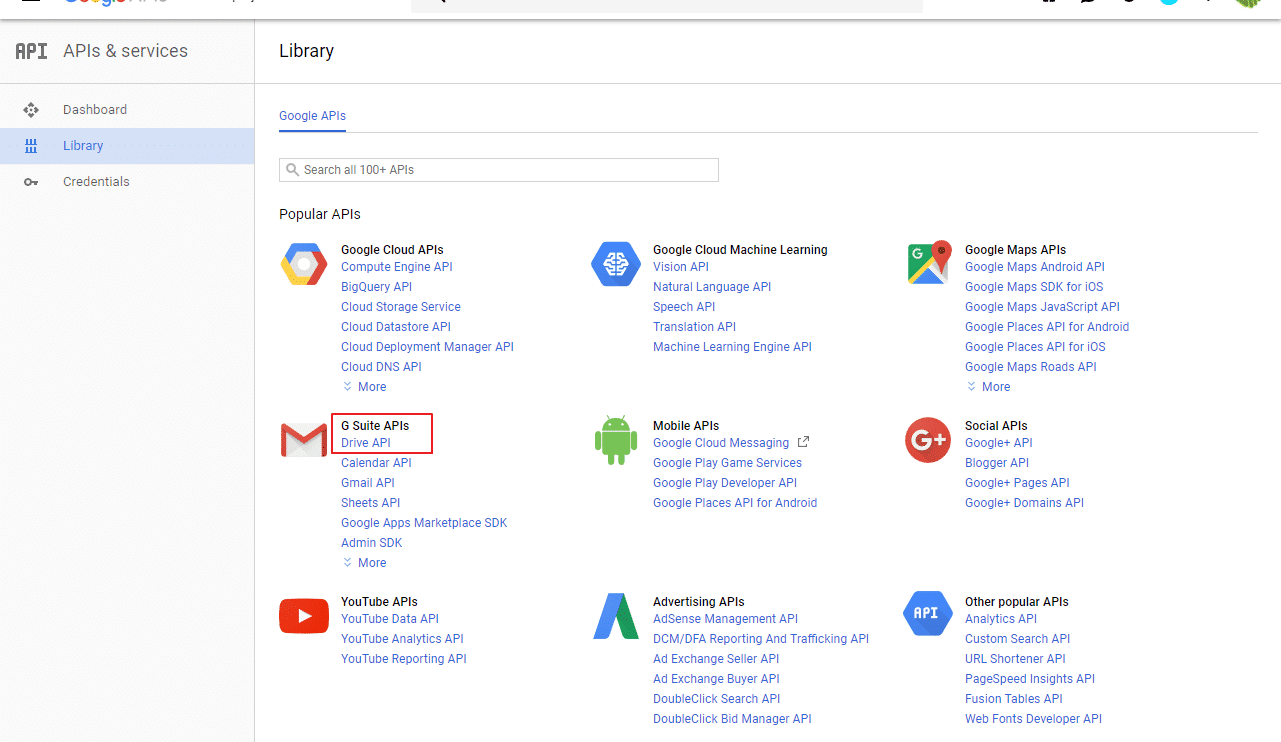Open the Translation API link

[694, 327]
